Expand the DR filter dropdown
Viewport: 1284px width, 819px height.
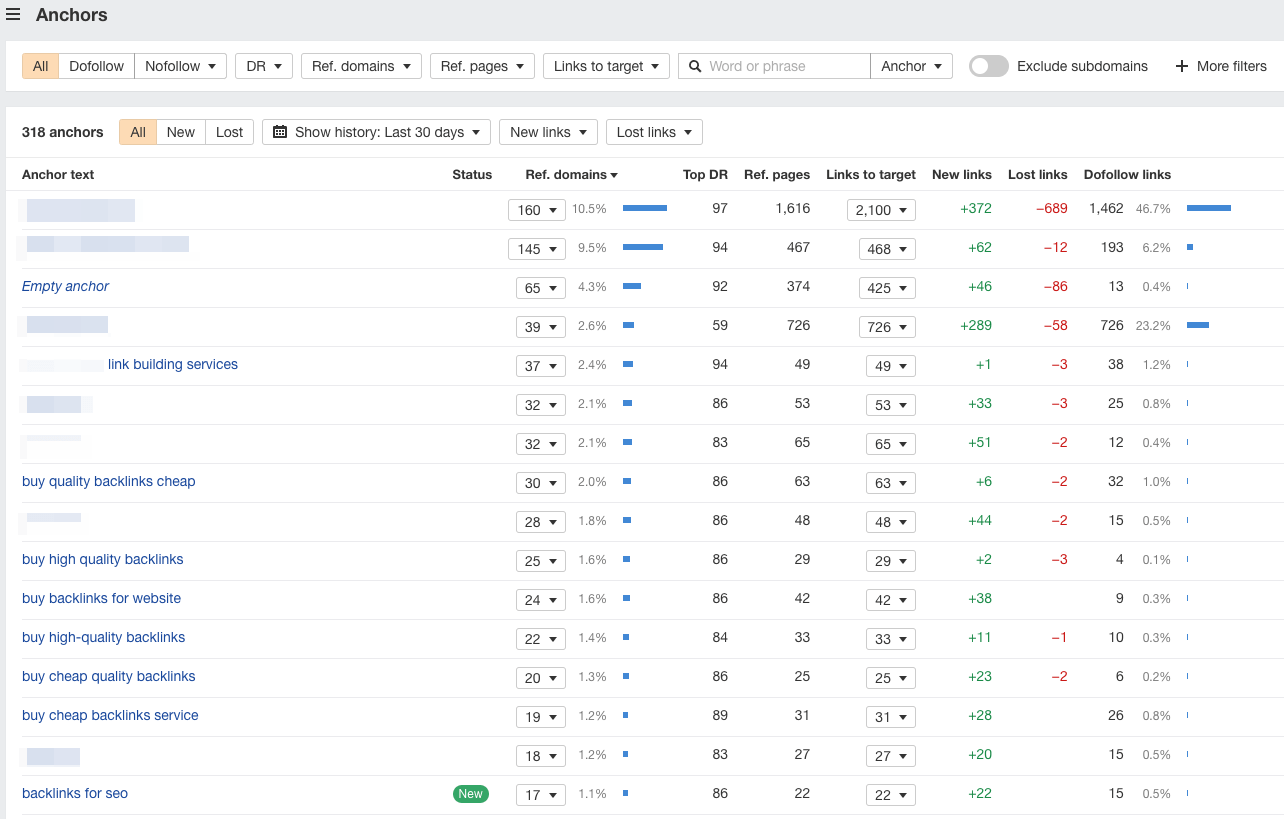(x=264, y=66)
